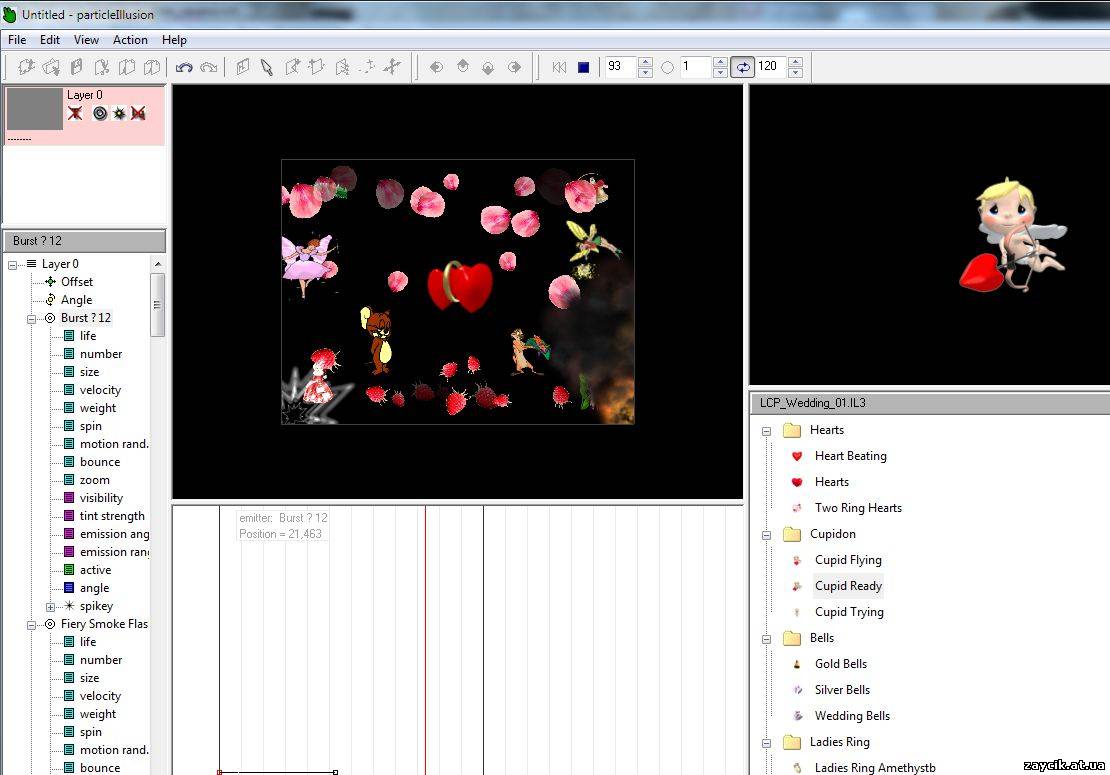Click the Cut toolbar icon
This screenshot has height=775, width=1110.
coord(102,67)
